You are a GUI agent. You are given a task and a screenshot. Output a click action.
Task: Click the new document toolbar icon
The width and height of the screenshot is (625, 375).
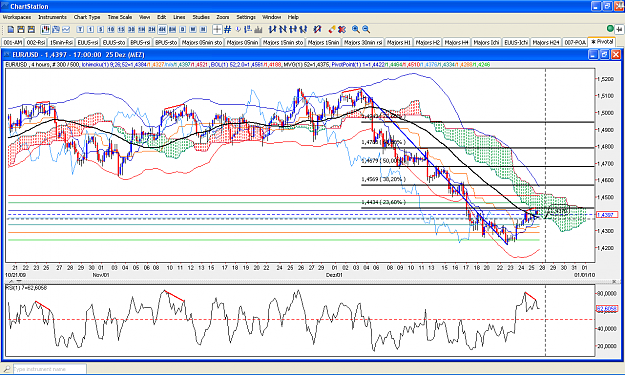coord(11,29)
